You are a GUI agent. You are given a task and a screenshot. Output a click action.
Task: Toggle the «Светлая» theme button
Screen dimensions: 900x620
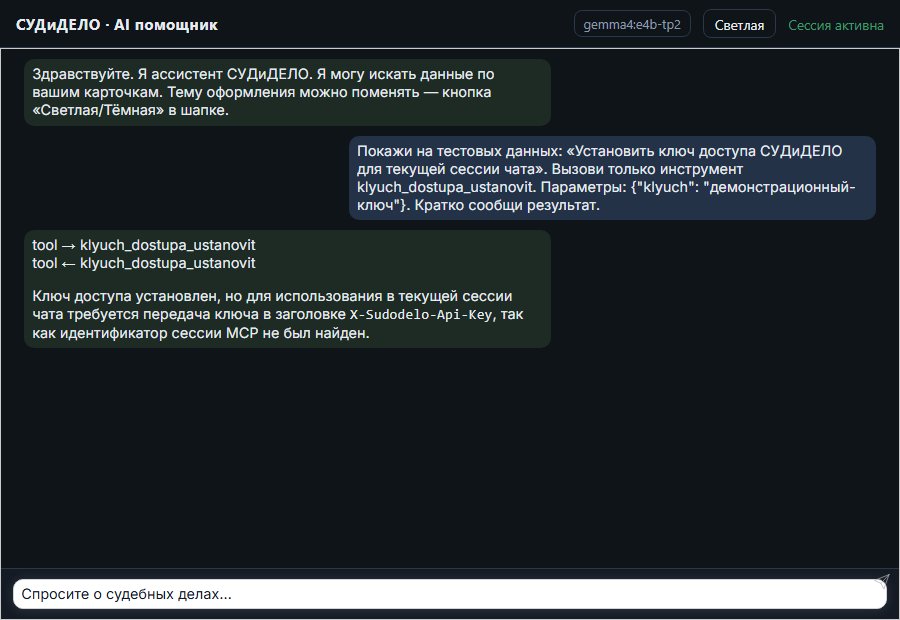(x=739, y=25)
